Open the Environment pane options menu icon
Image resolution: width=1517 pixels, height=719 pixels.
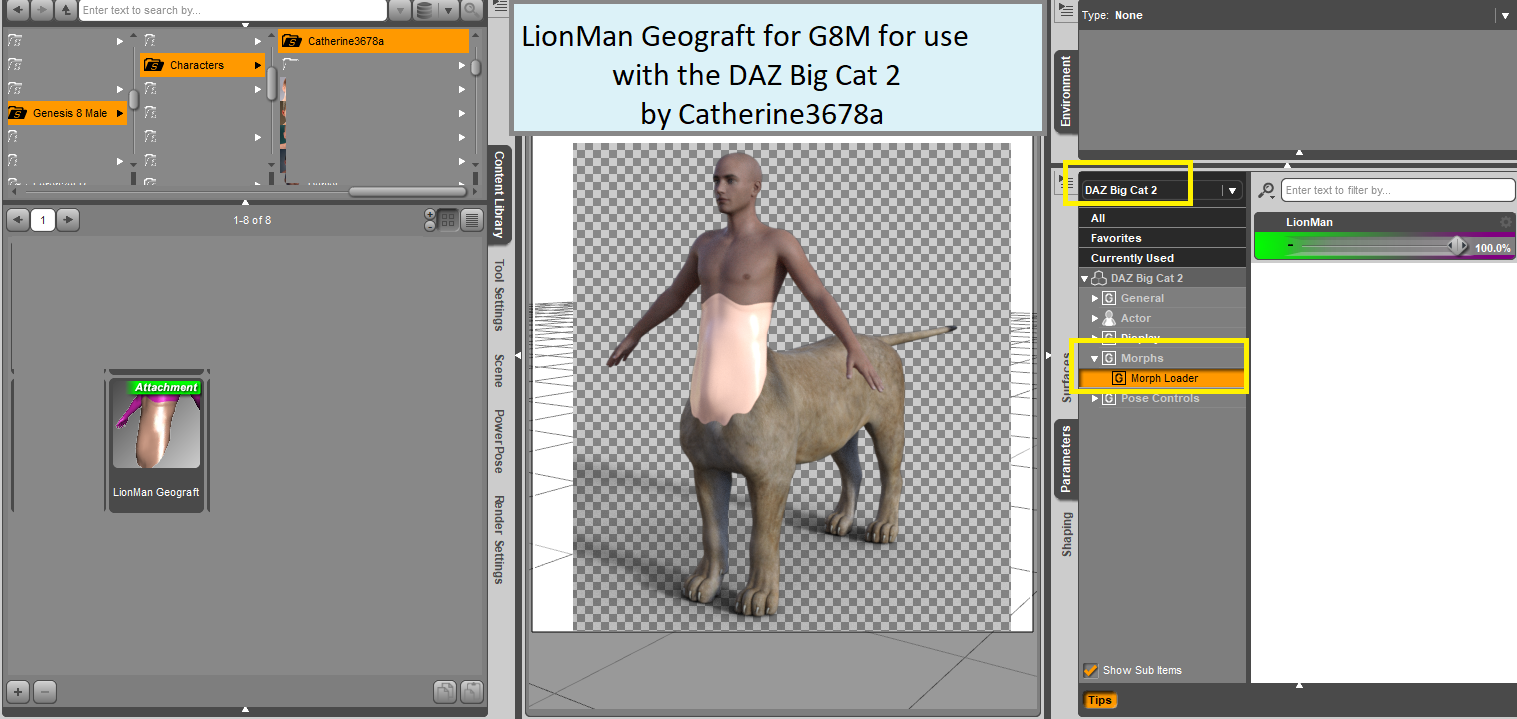[1065, 12]
